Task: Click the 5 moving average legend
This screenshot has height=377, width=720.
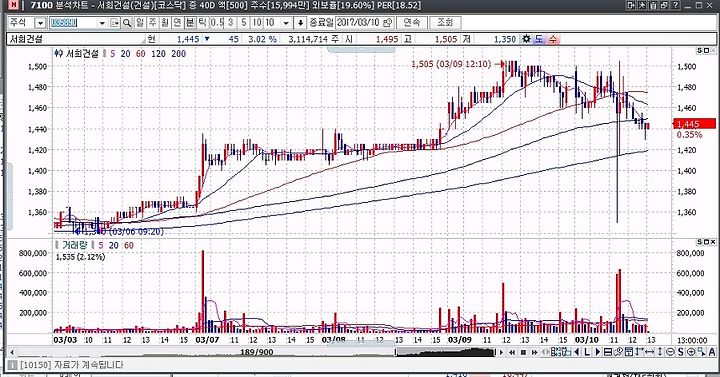Action: (112, 54)
